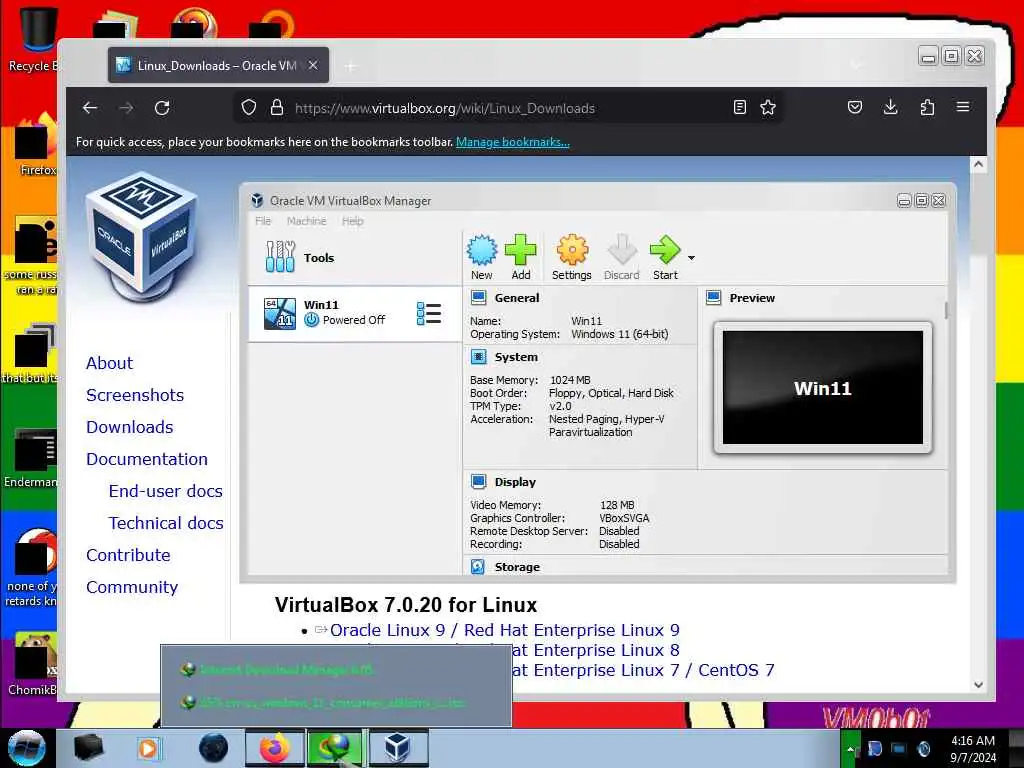Image resolution: width=1024 pixels, height=768 pixels.
Task: Open the File menu in VirtualBox Manager
Action: pyautogui.click(x=263, y=221)
